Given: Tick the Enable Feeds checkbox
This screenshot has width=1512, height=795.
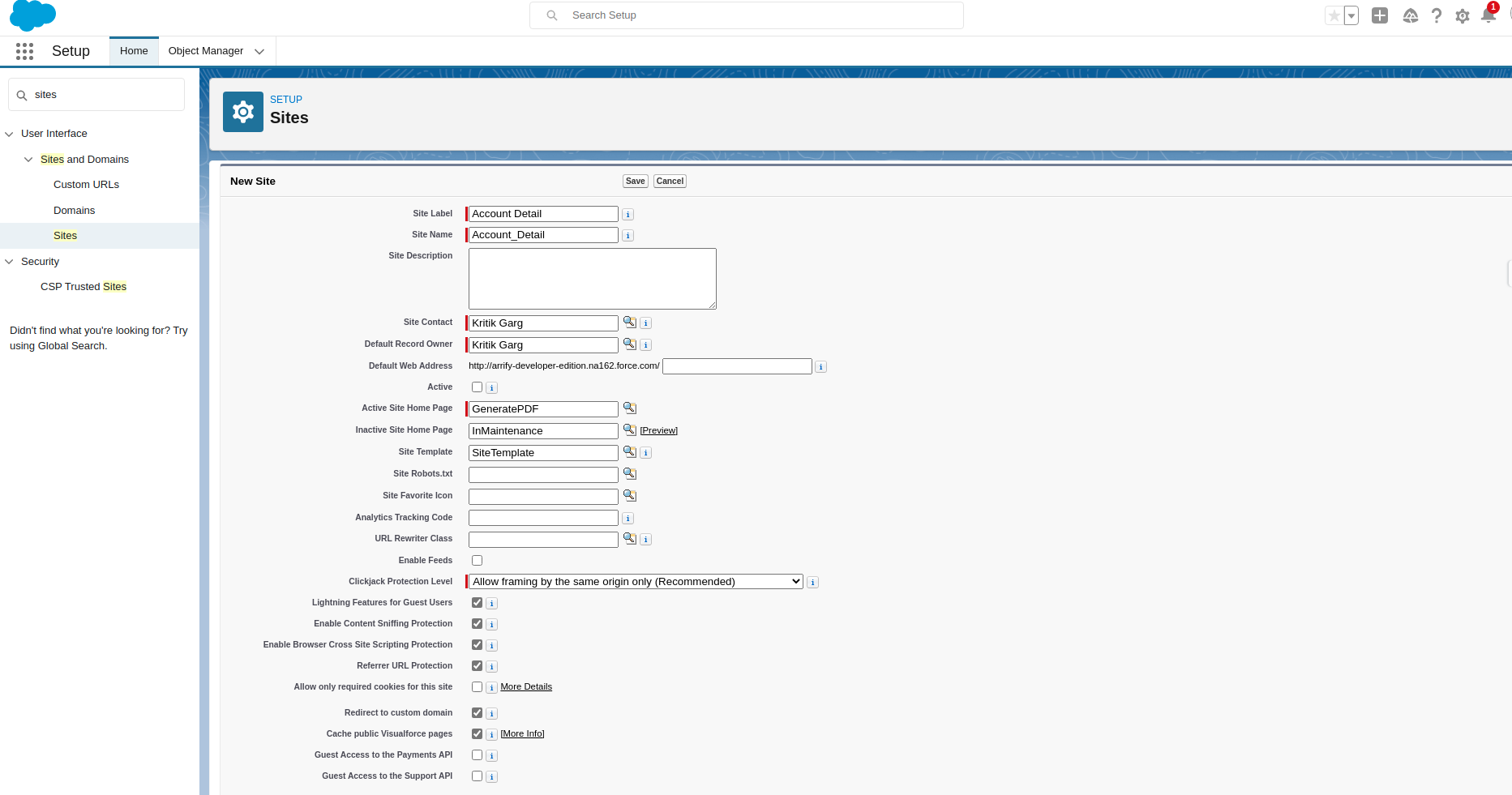Looking at the screenshot, I should (x=478, y=561).
